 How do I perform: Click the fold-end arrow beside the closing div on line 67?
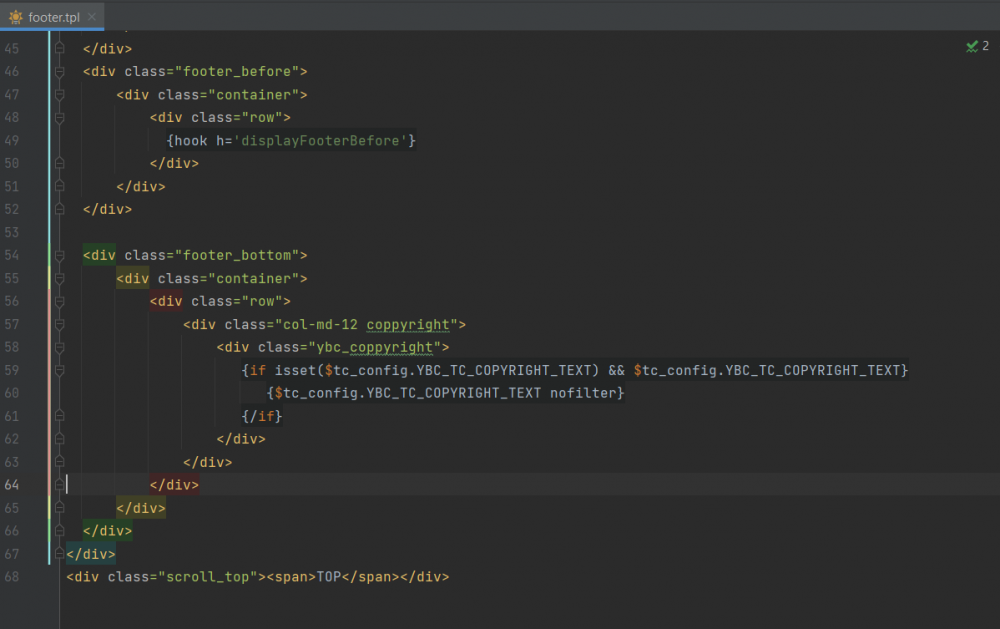(59, 553)
